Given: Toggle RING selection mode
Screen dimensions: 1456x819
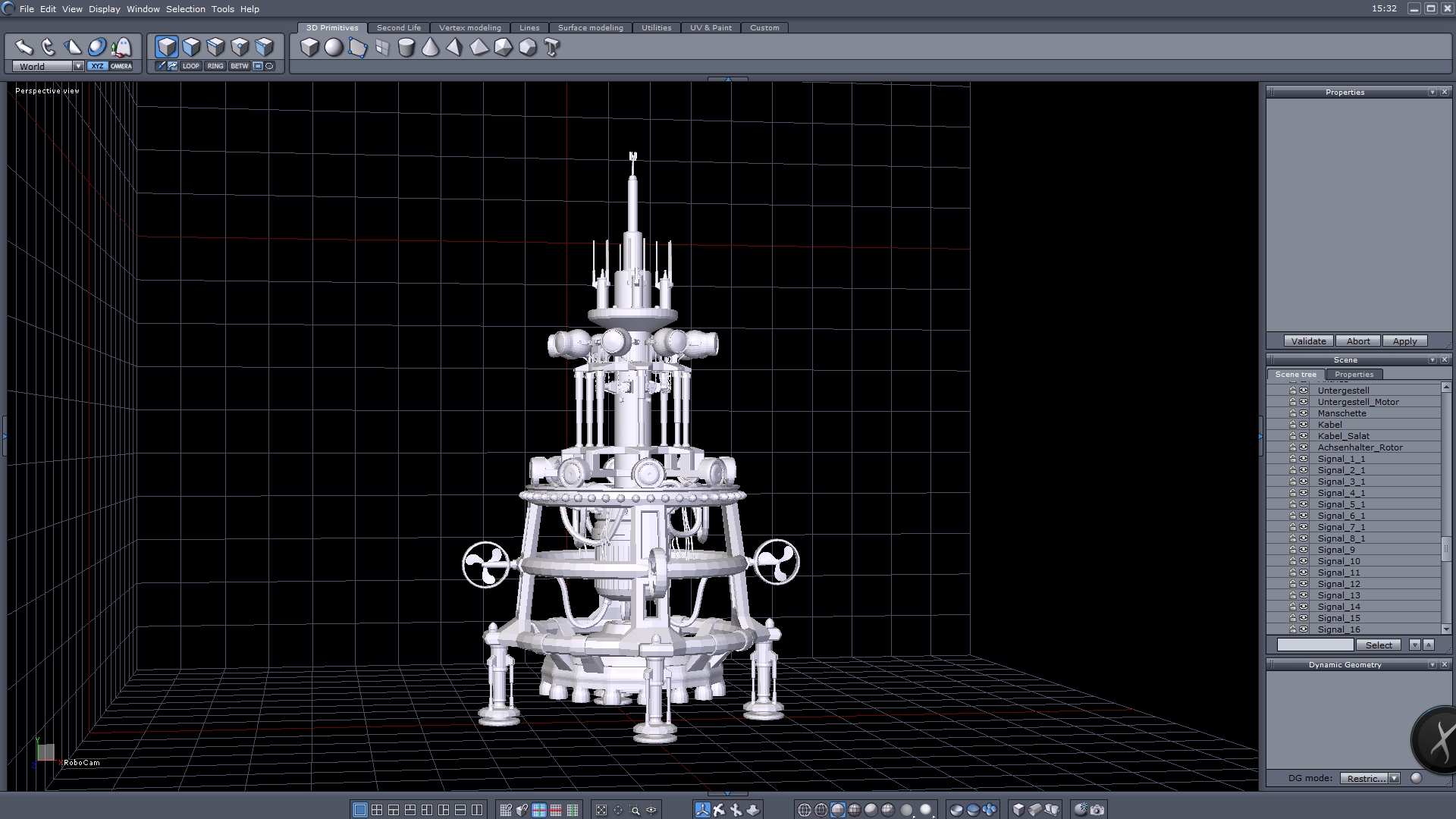Looking at the screenshot, I should coord(215,66).
